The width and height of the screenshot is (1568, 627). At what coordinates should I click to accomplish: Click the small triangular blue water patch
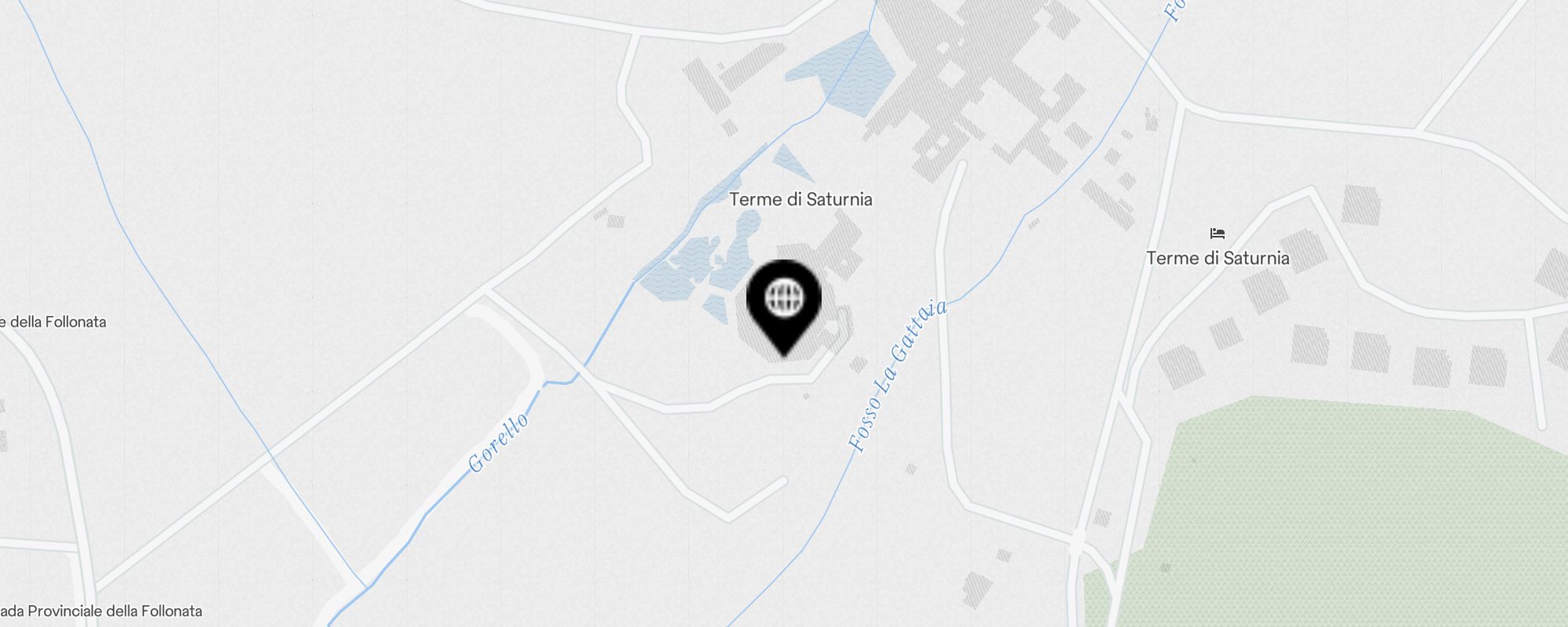[792, 162]
